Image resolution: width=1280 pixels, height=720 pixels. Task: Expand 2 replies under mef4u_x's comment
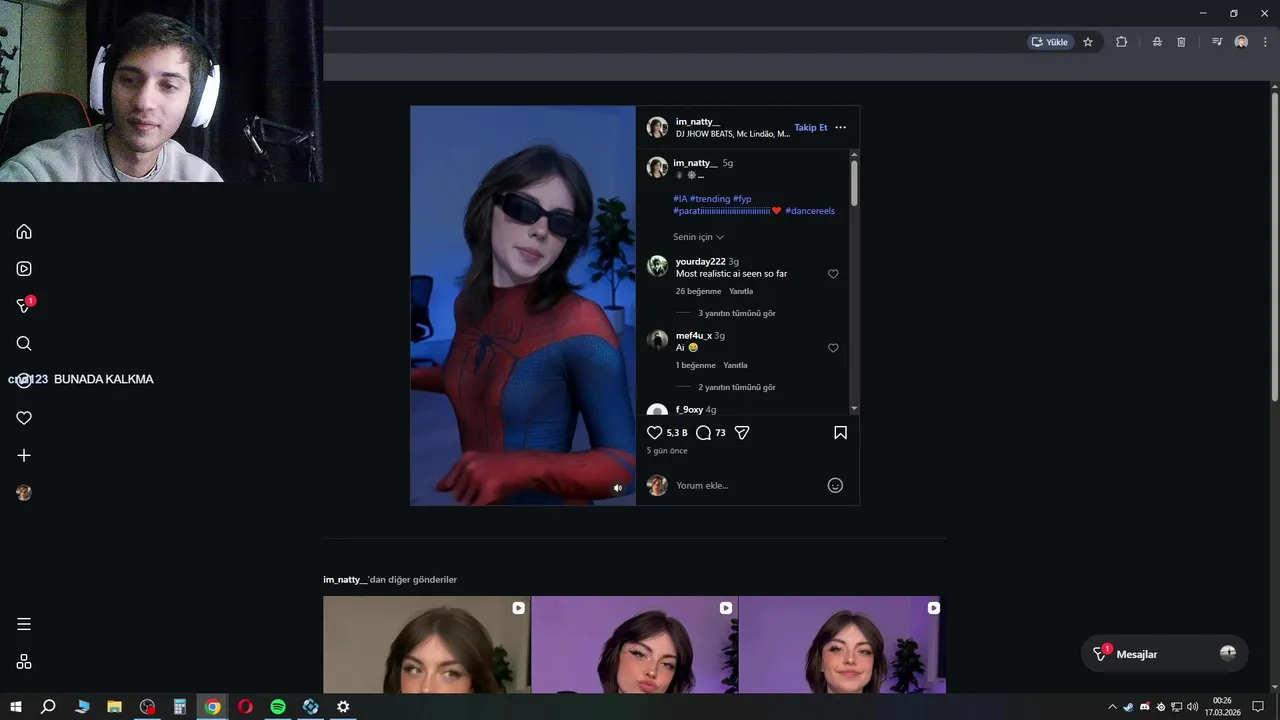737,387
